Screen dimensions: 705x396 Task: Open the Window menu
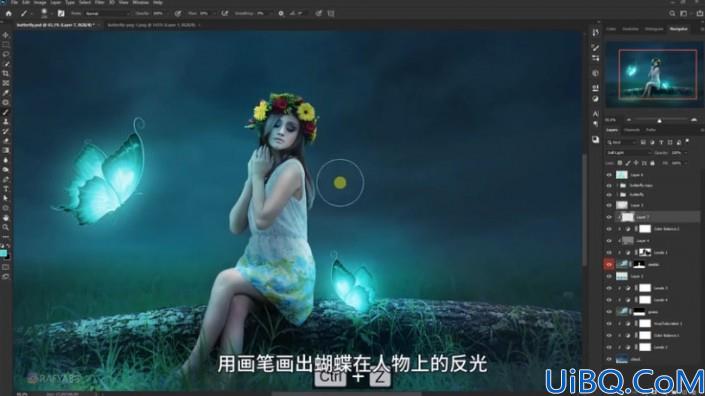click(x=140, y=2)
